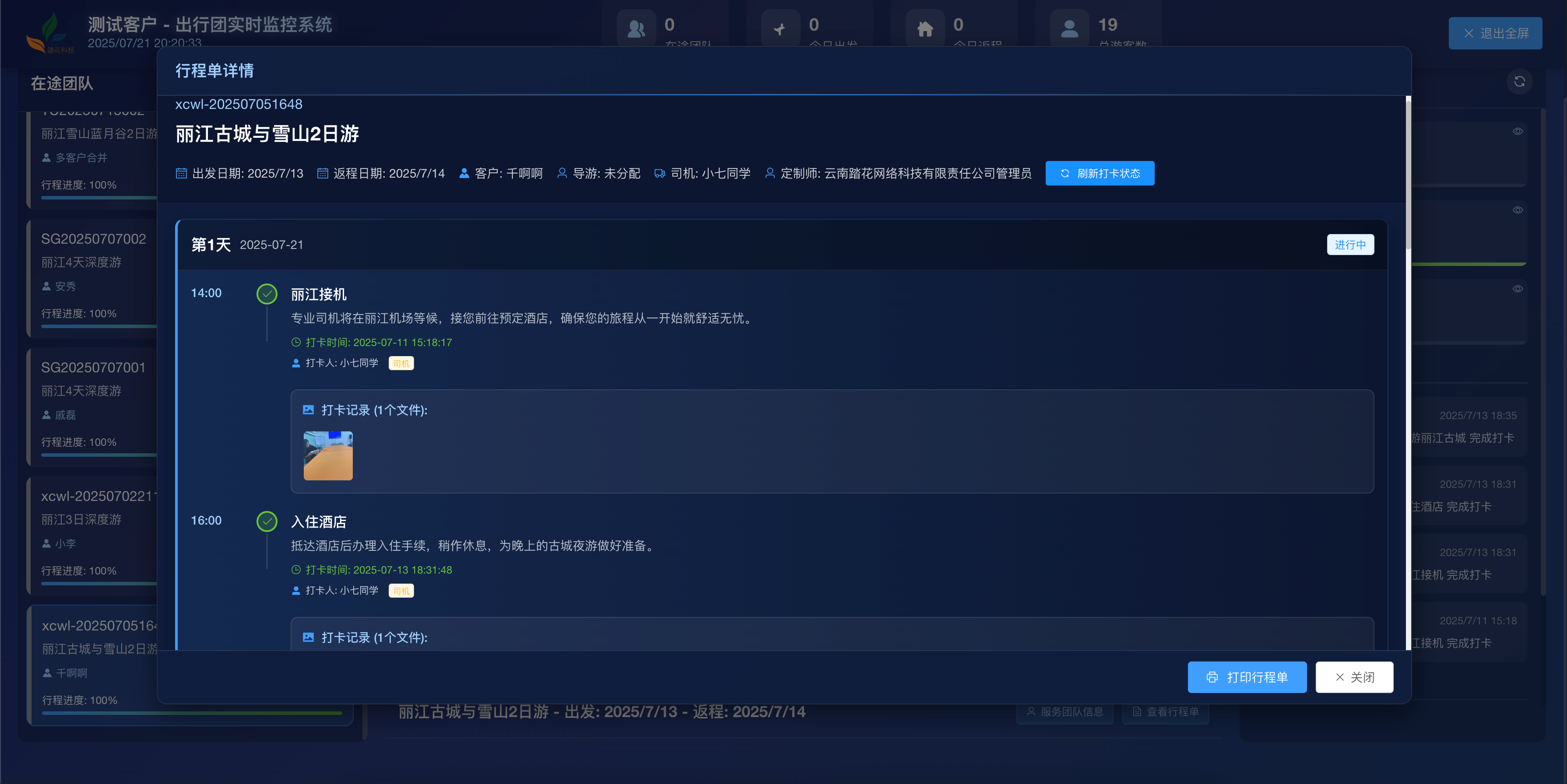Click the clock icon beside 打卡时间 2025-07-11

(296, 343)
